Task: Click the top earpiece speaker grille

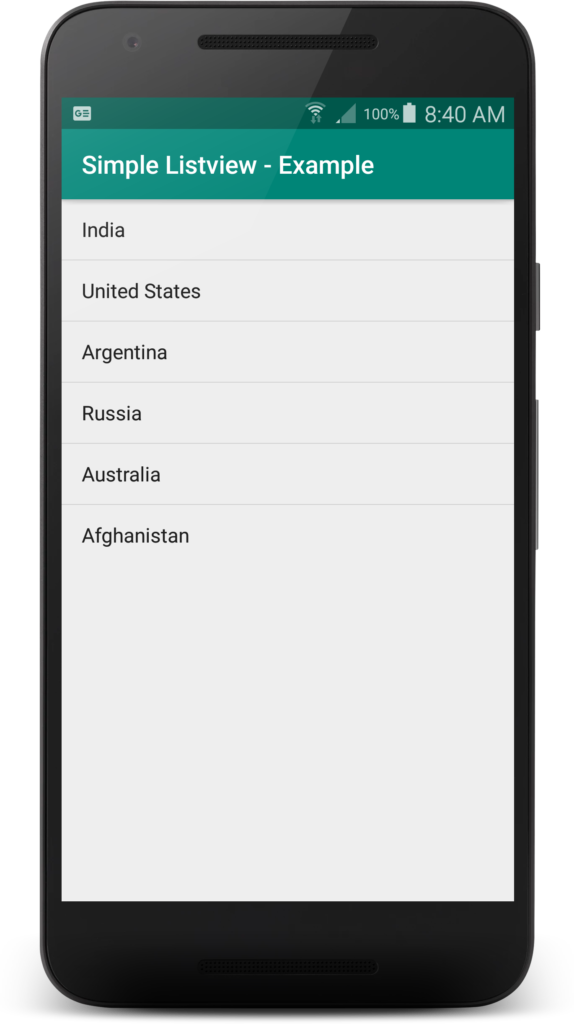Action: pyautogui.click(x=287, y=42)
